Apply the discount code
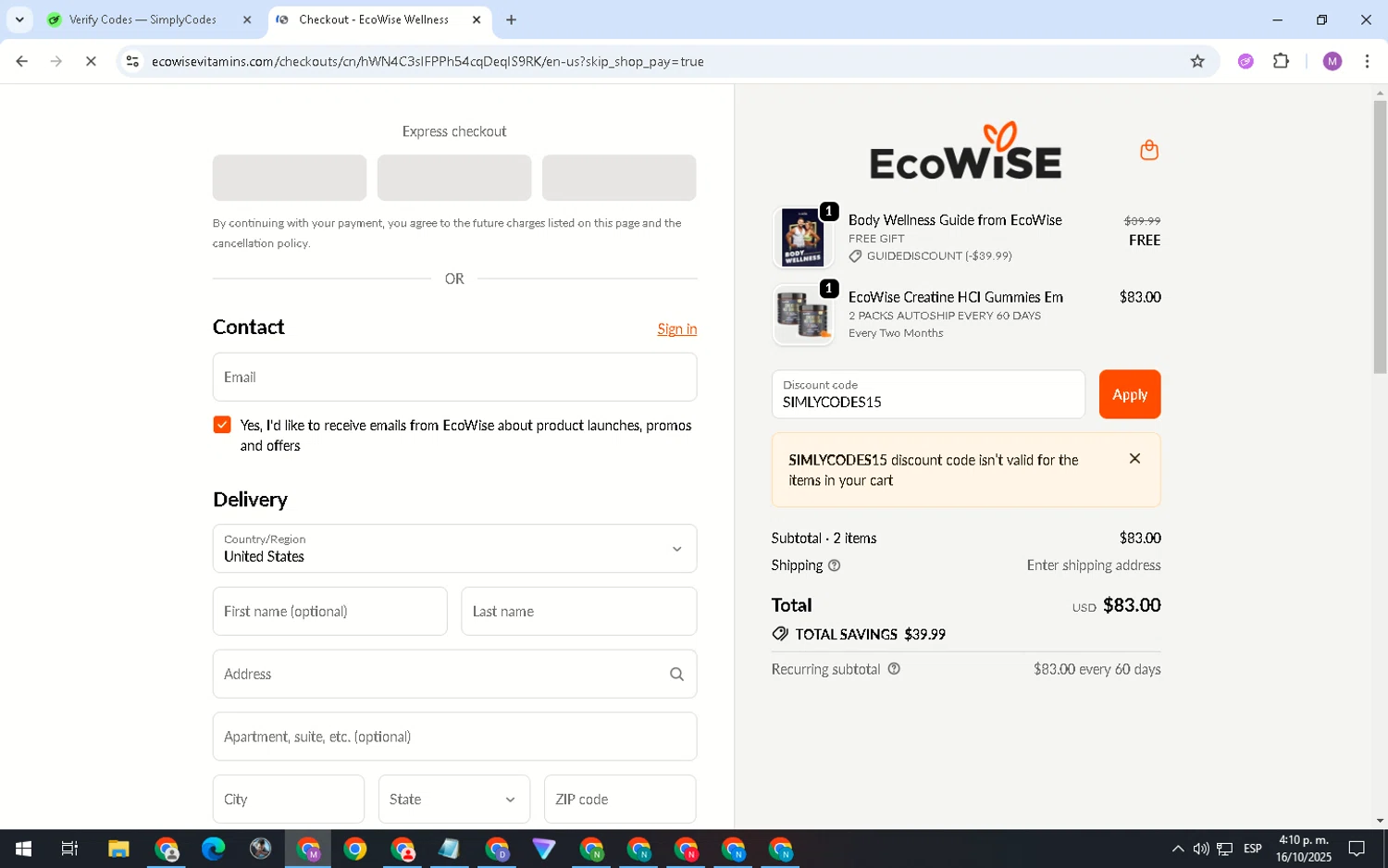The image size is (1388, 868). [x=1129, y=394]
